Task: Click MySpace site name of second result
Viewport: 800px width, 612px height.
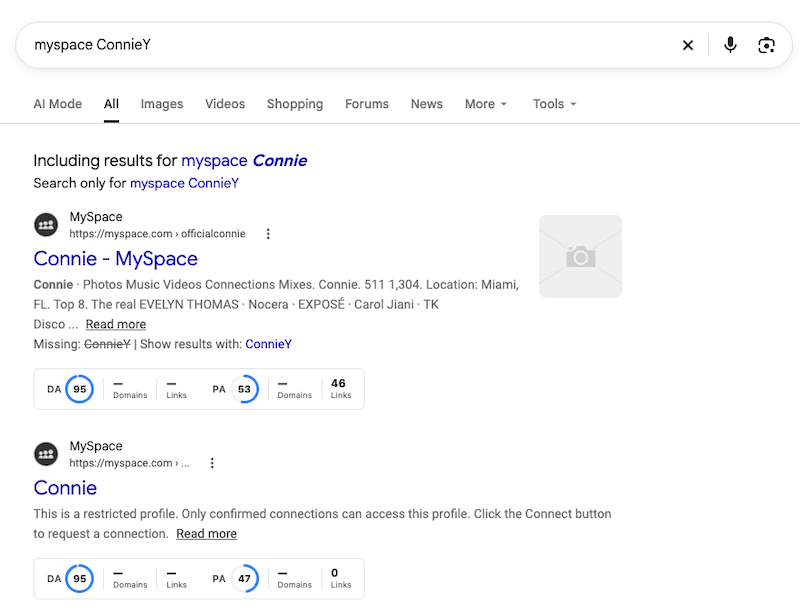Action: click(96, 446)
